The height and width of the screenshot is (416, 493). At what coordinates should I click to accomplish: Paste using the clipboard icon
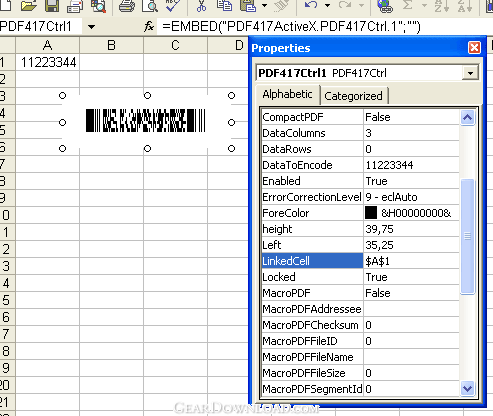point(248,5)
